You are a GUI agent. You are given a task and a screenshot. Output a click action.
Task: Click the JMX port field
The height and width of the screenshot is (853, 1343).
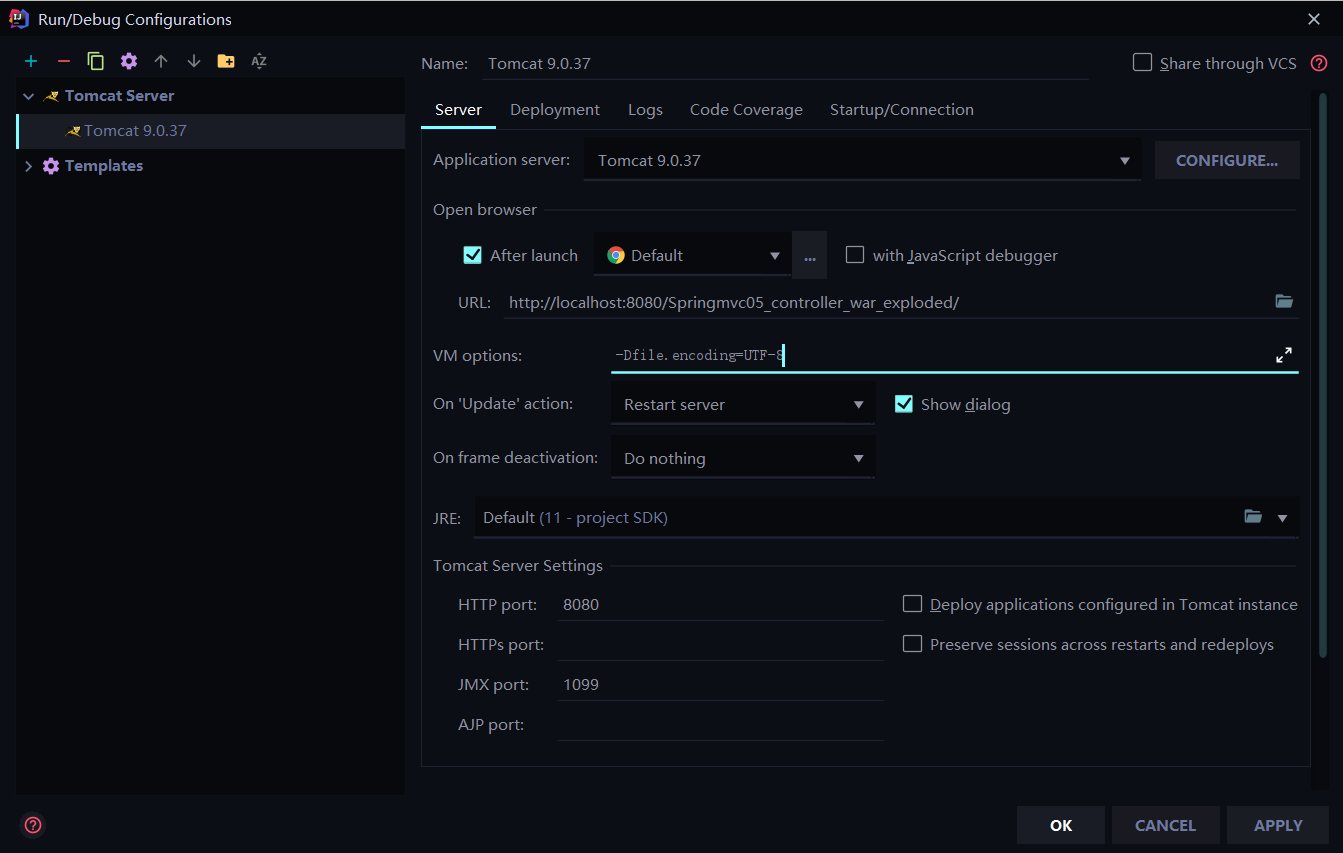coord(720,684)
